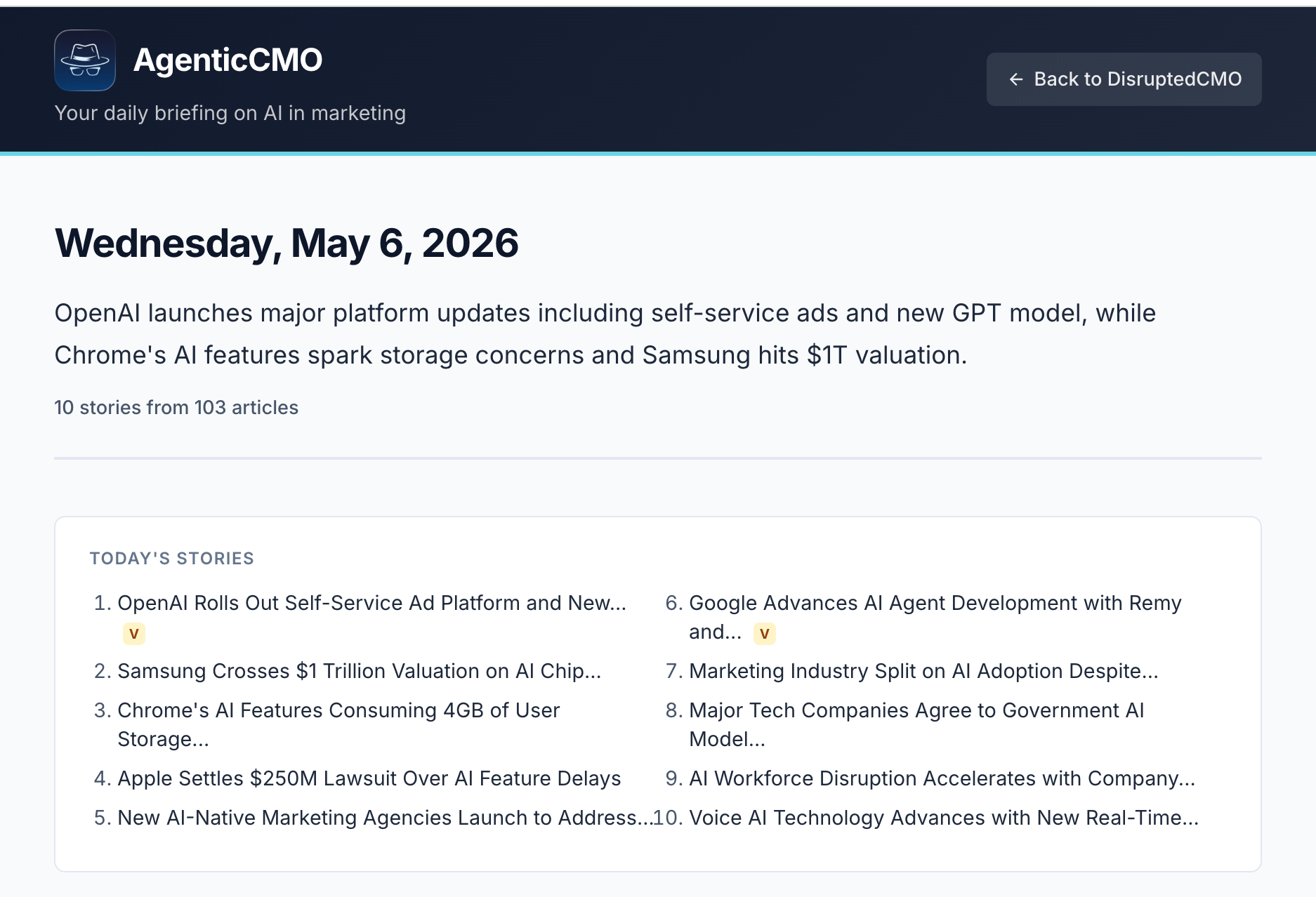Click the V badge beside the Google Remy story
This screenshot has width=1316, height=897.
(765, 634)
